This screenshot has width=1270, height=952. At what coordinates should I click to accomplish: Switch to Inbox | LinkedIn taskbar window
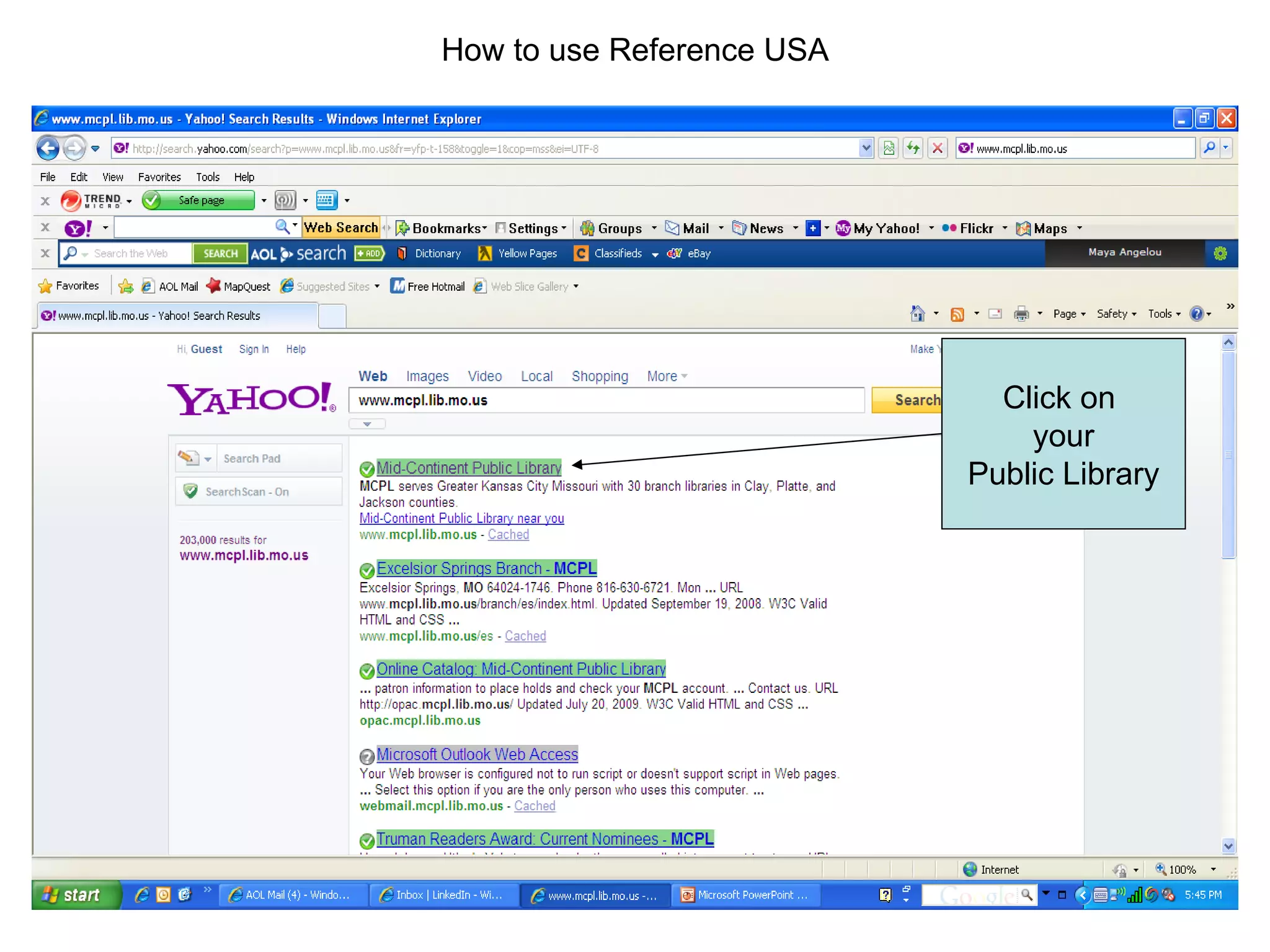click(443, 895)
